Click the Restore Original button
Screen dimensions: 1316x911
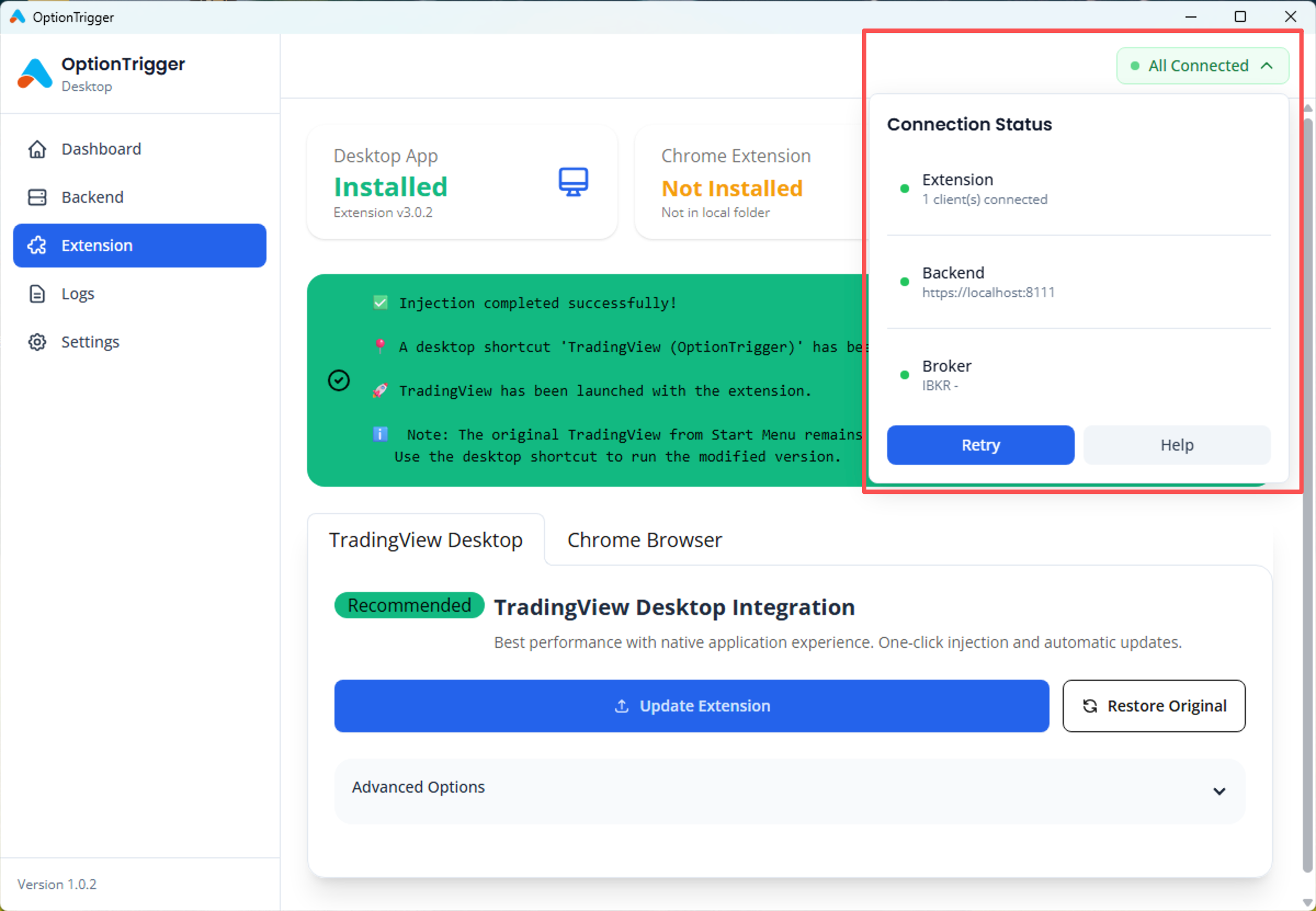1154,706
